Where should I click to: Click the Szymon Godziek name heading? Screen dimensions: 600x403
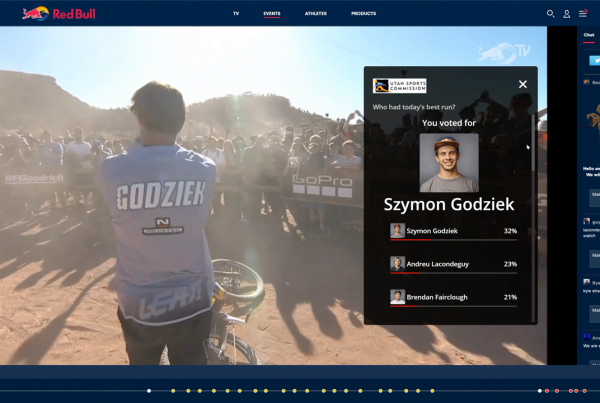point(449,204)
